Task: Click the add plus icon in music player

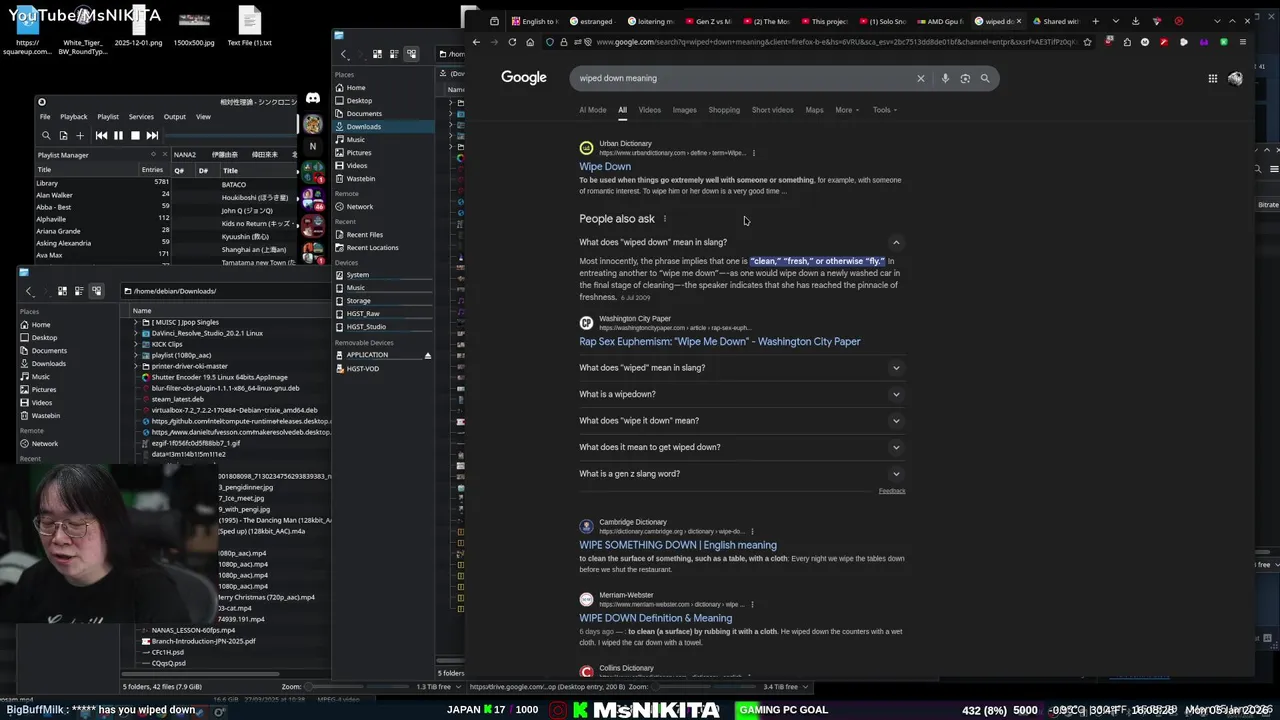Action: coord(80,135)
